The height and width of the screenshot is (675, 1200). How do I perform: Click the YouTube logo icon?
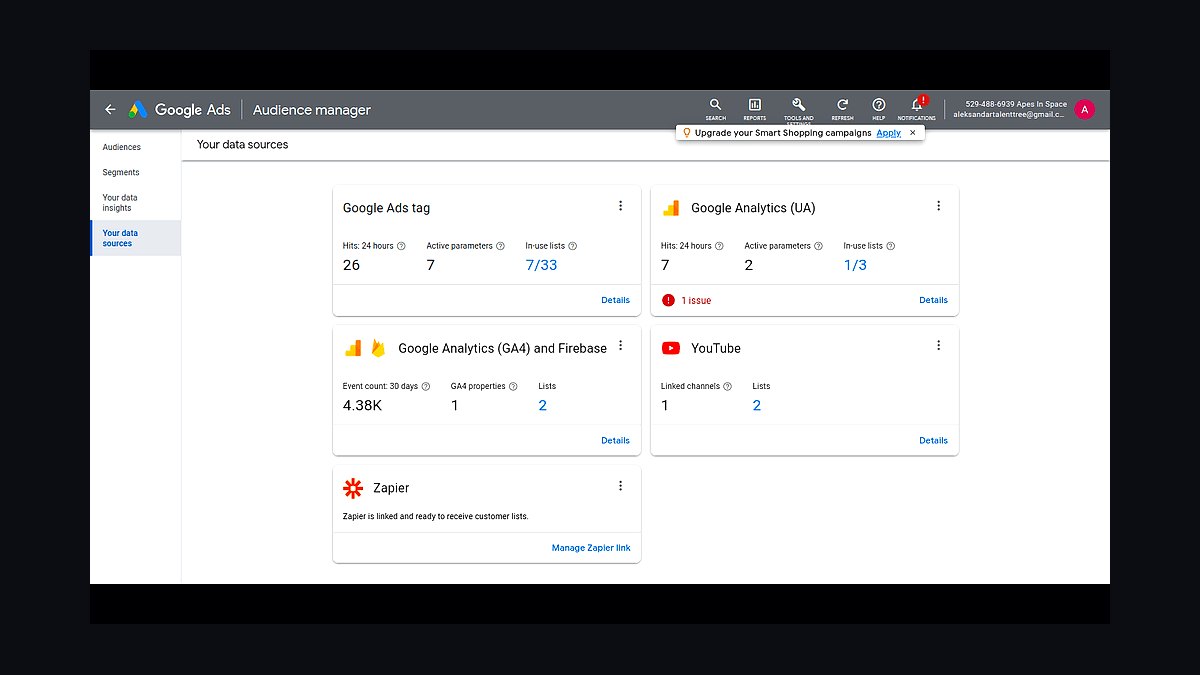coord(671,348)
